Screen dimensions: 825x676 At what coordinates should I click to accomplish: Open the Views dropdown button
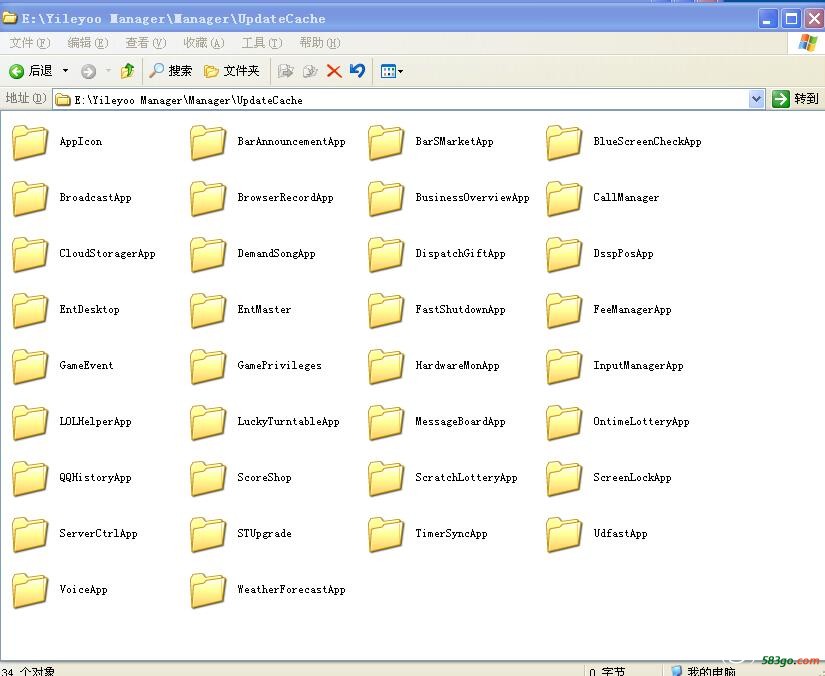pyautogui.click(x=391, y=71)
